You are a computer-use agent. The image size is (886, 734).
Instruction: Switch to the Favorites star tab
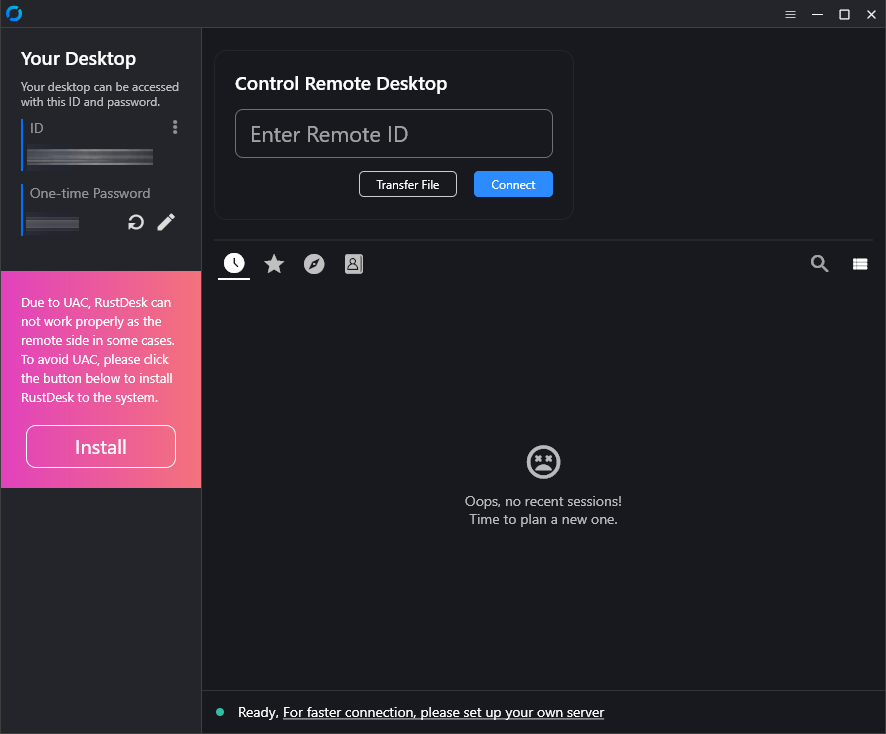[x=274, y=263]
